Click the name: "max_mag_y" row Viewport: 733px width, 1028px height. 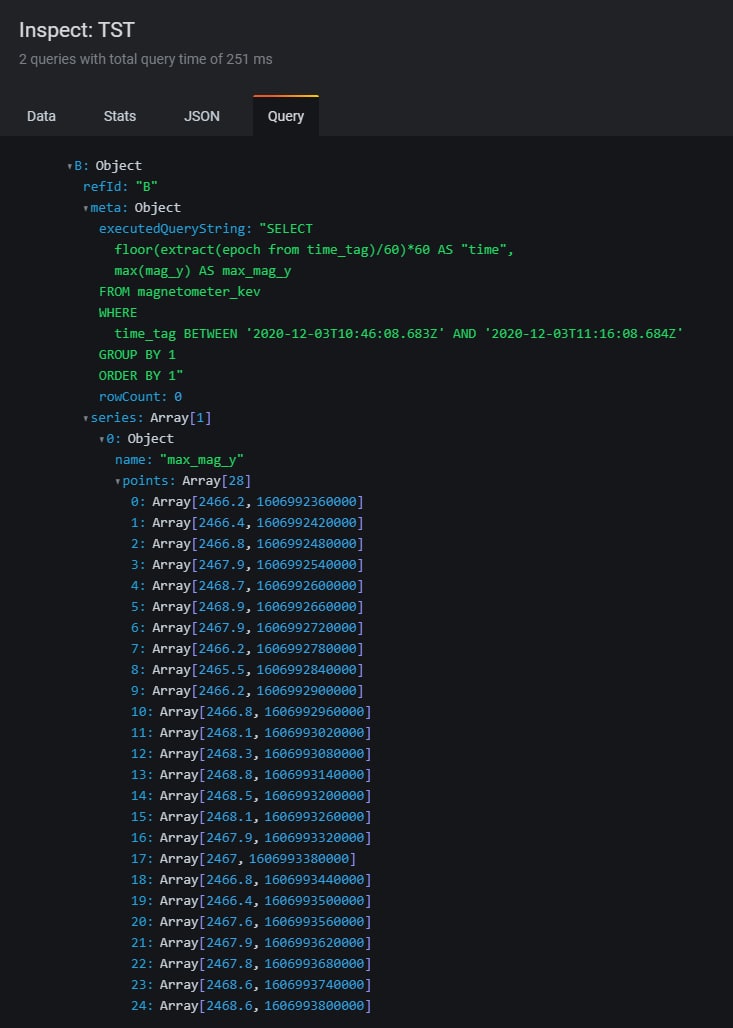pos(179,460)
